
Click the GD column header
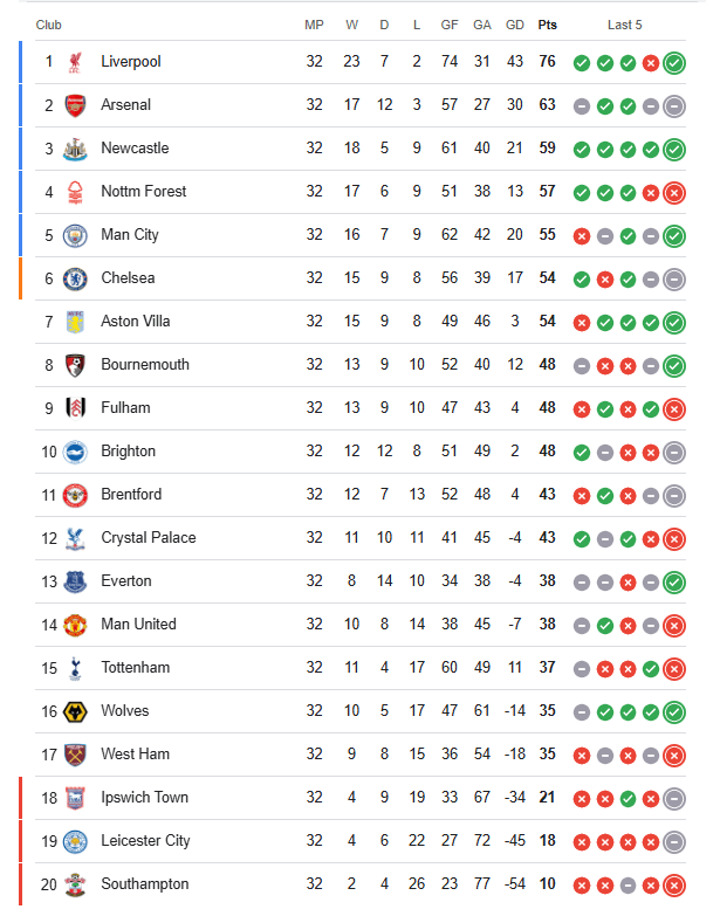tap(515, 25)
